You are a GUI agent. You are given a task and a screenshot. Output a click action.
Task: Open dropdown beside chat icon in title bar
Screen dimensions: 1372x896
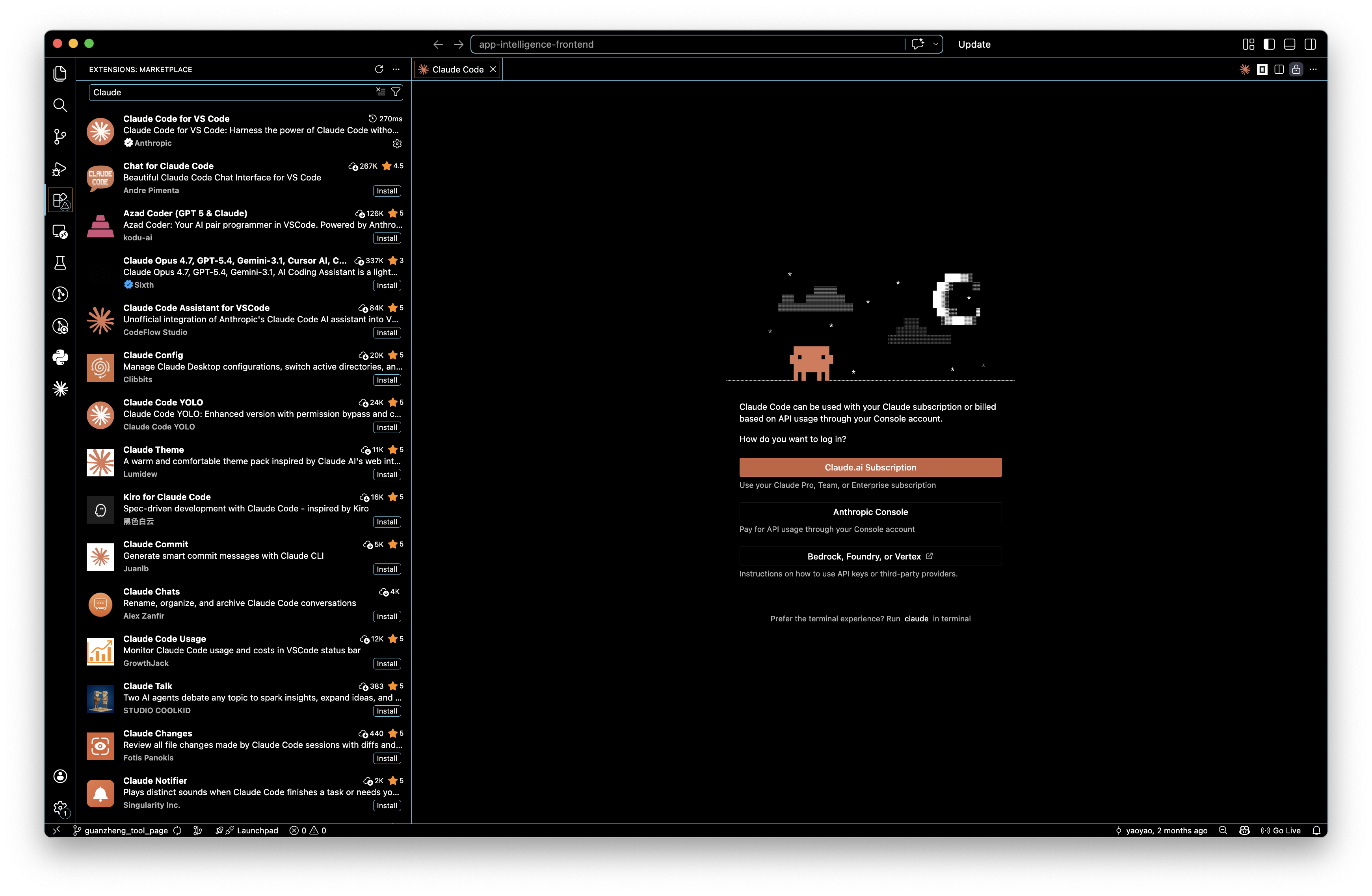[935, 45]
